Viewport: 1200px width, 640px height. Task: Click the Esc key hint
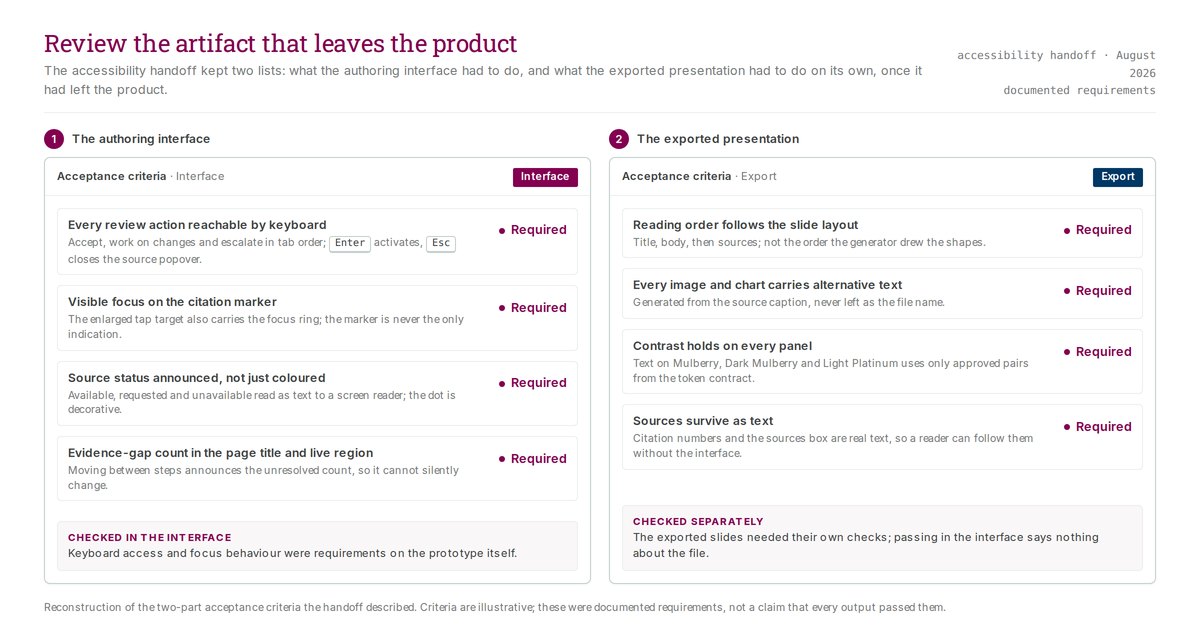(441, 243)
